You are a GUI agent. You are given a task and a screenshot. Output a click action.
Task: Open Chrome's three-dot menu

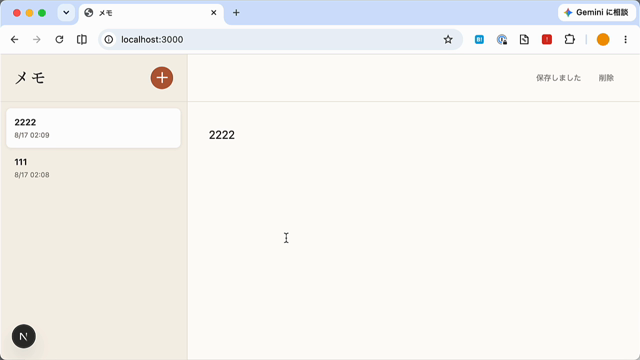click(x=625, y=40)
